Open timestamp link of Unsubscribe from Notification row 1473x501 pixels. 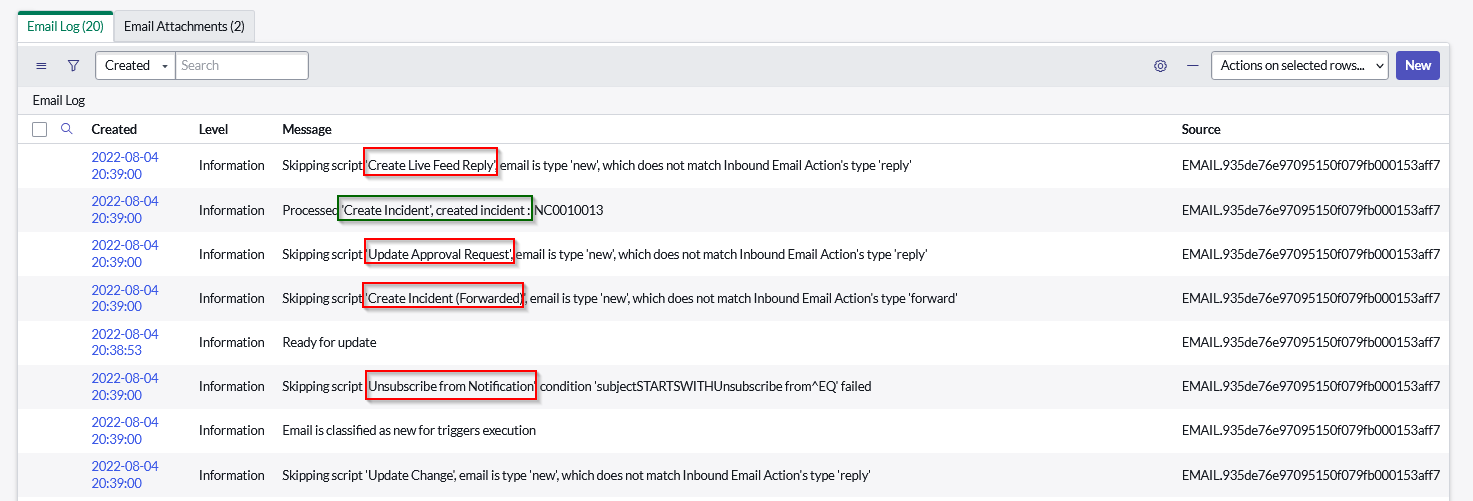[x=125, y=386]
